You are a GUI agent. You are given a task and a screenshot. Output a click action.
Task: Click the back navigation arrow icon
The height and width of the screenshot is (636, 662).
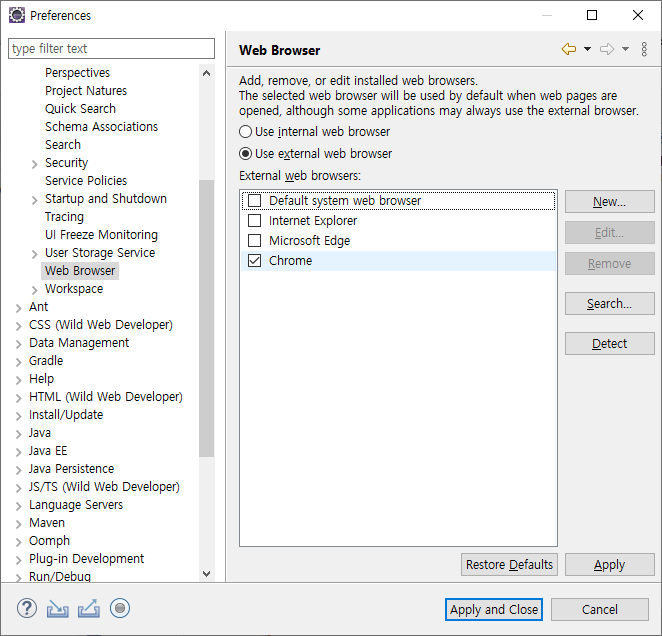click(569, 49)
